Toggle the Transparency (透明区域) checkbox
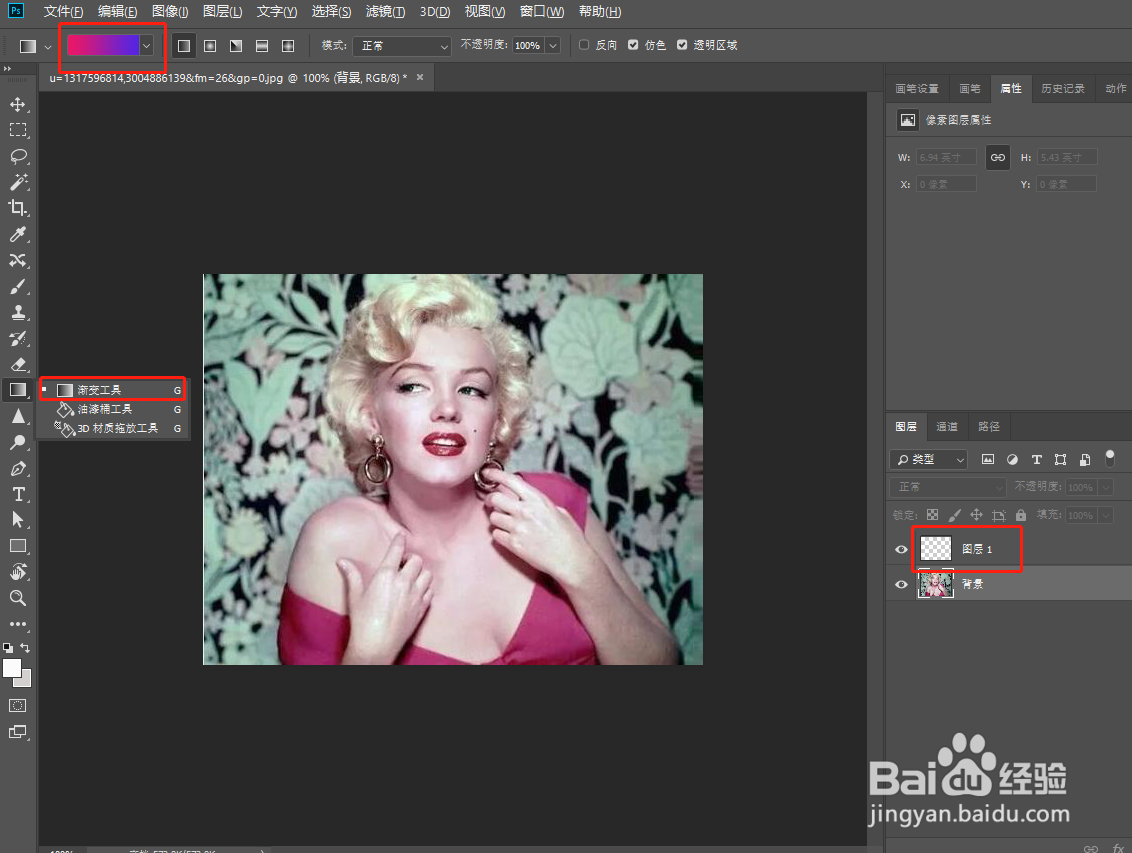This screenshot has width=1132, height=853. pyautogui.click(x=682, y=45)
